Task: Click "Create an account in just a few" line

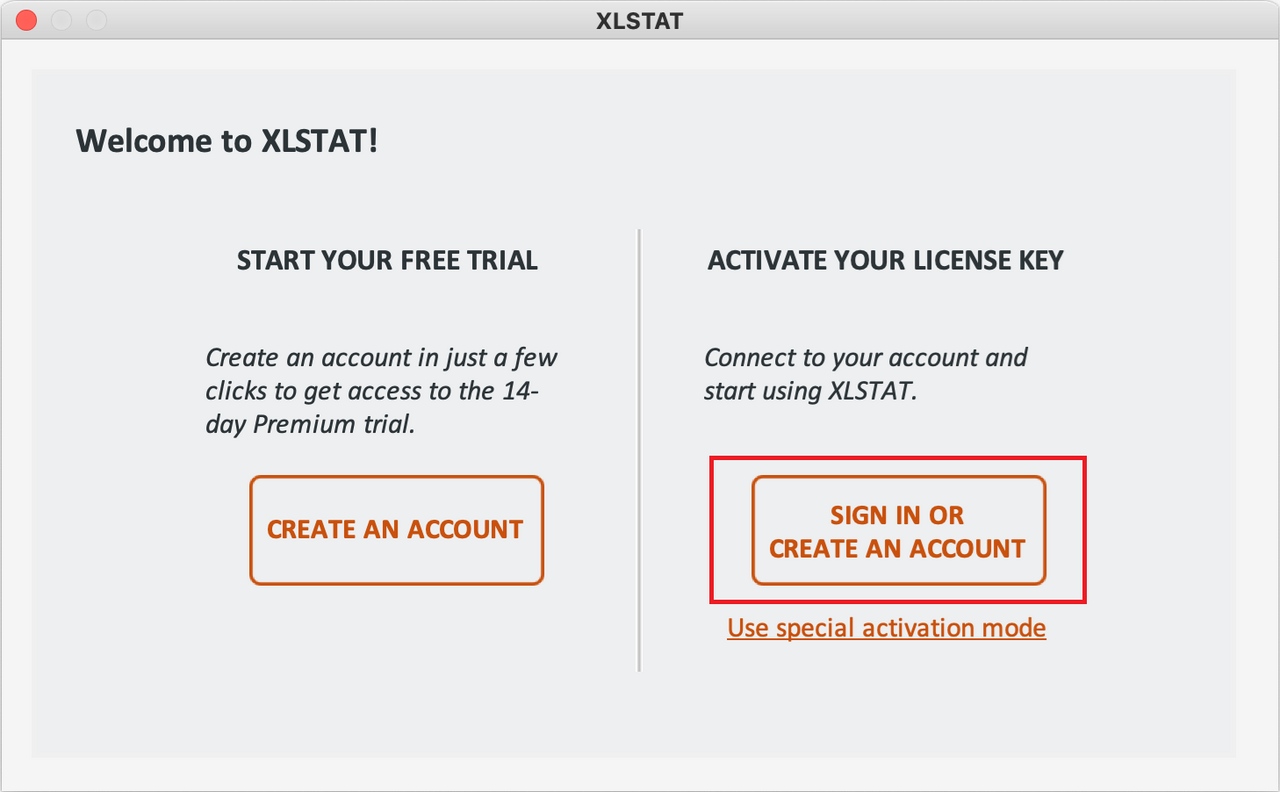Action: (x=381, y=357)
